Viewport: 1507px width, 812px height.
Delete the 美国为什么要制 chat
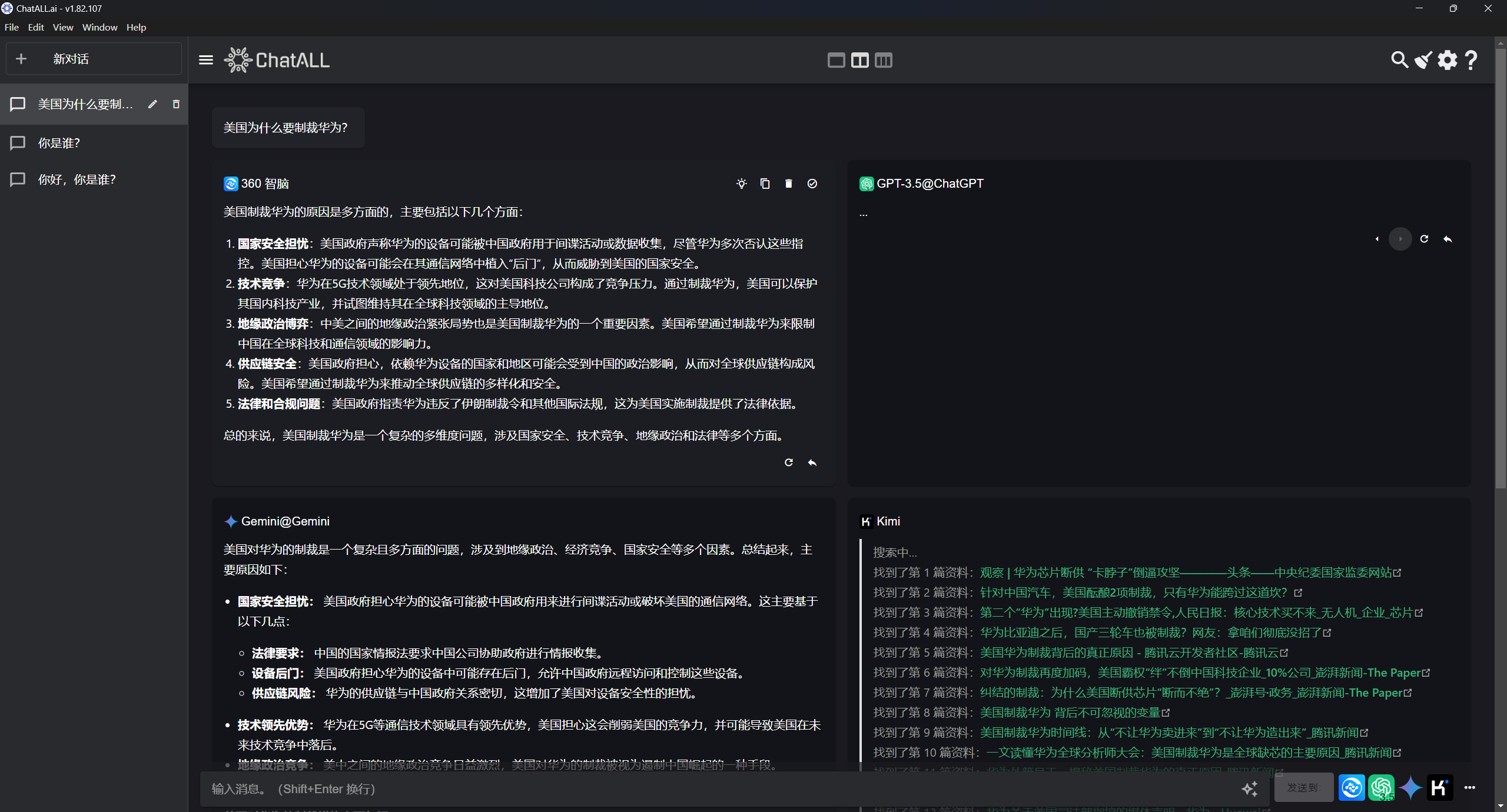[x=175, y=104]
